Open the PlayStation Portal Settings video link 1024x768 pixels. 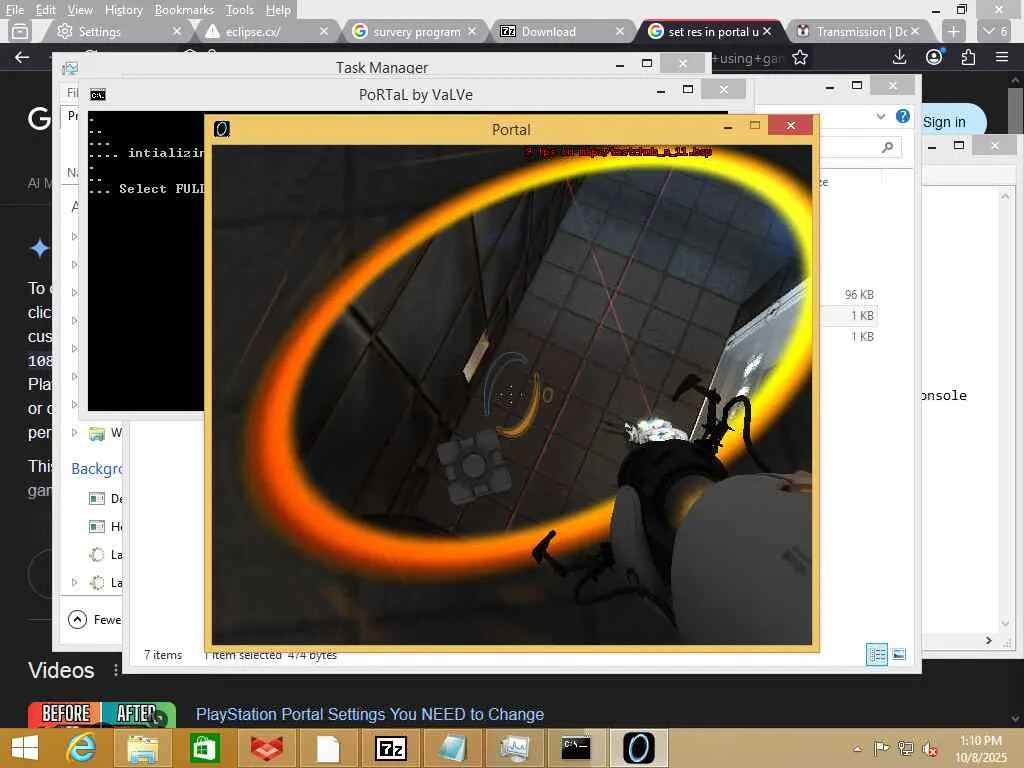tap(370, 714)
